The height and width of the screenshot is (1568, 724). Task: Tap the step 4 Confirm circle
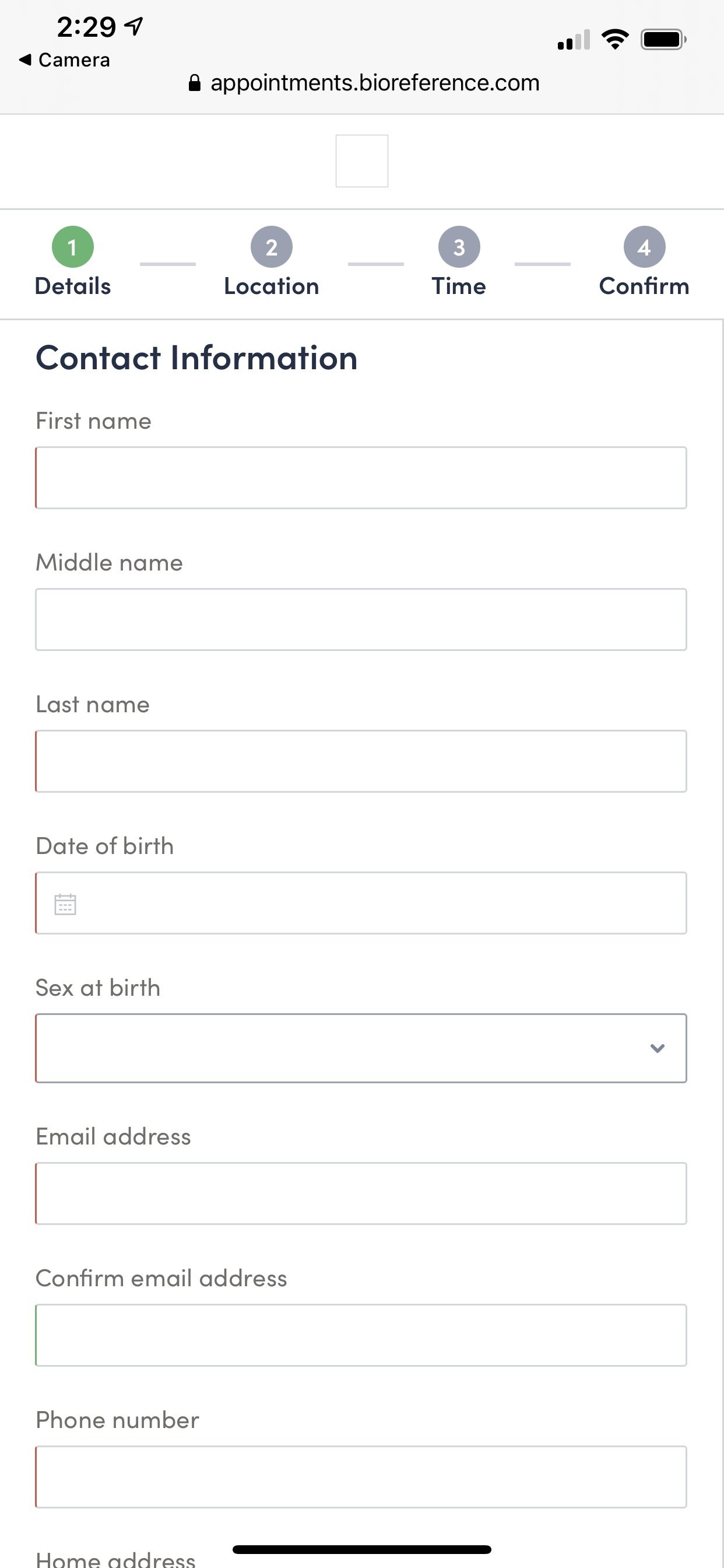(644, 247)
